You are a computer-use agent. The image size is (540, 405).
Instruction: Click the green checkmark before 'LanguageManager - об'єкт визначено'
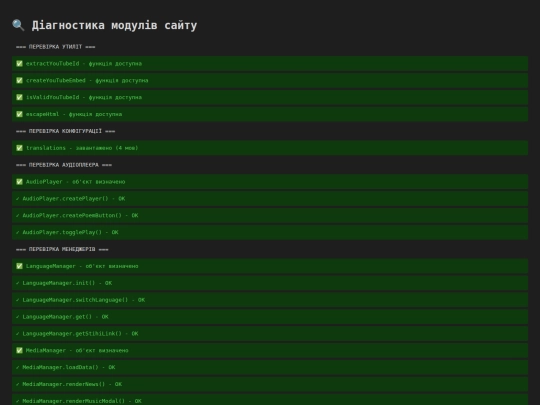(19, 266)
